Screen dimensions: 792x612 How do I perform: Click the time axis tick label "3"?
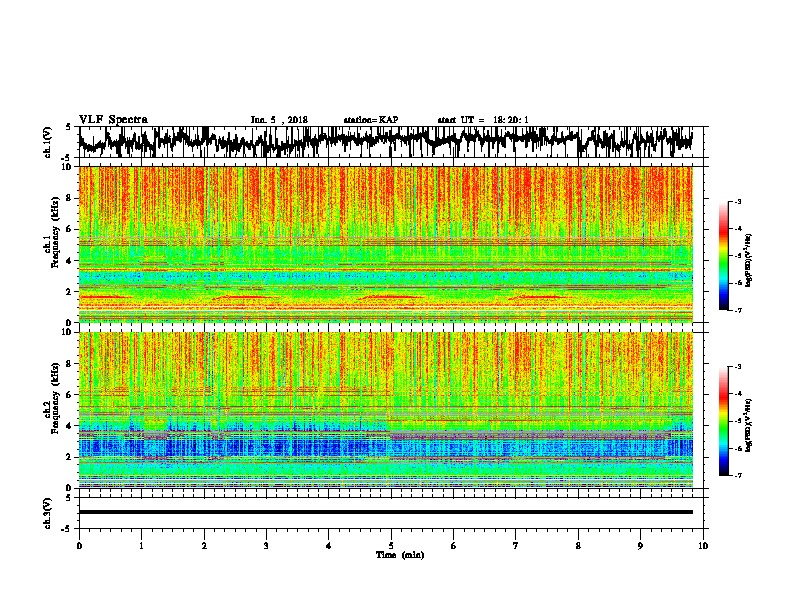pos(266,546)
